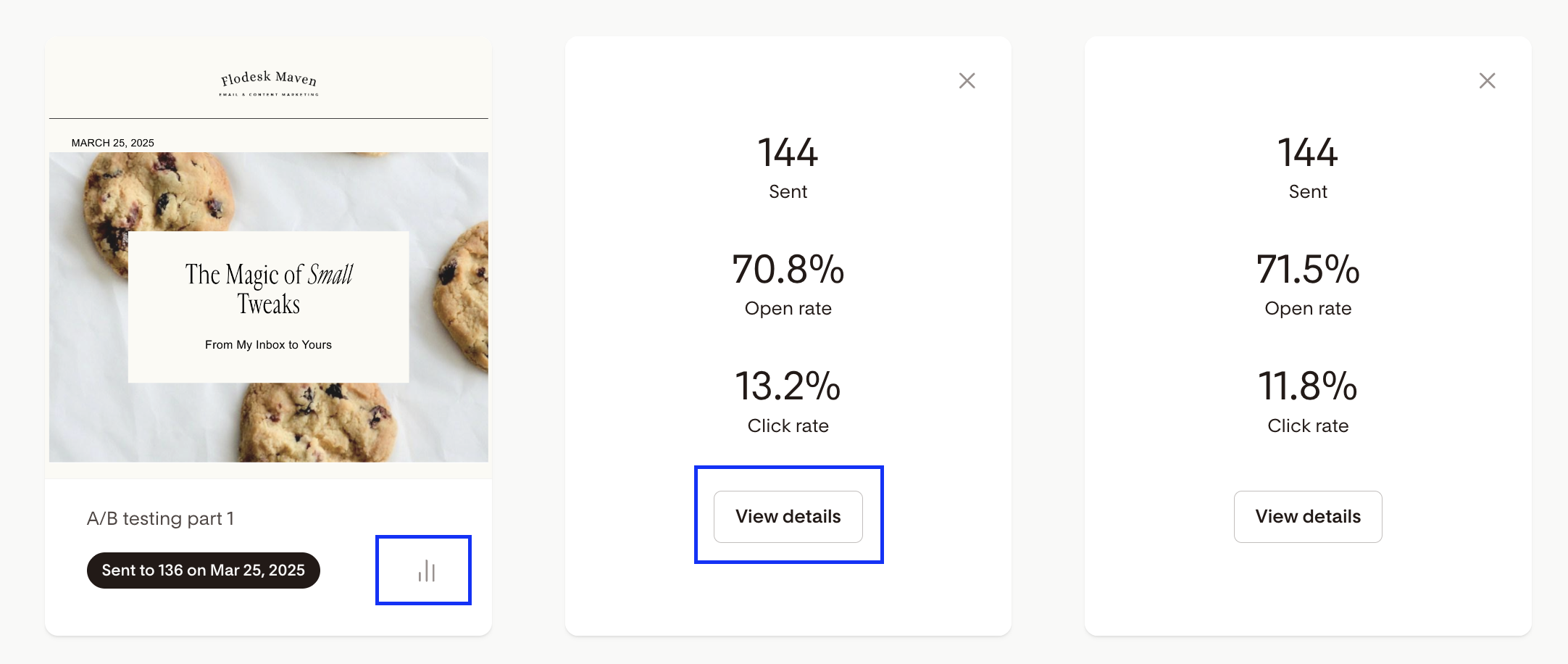The width and height of the screenshot is (1568, 664).
Task: Click the Flodesk Maven logo
Action: point(269,78)
